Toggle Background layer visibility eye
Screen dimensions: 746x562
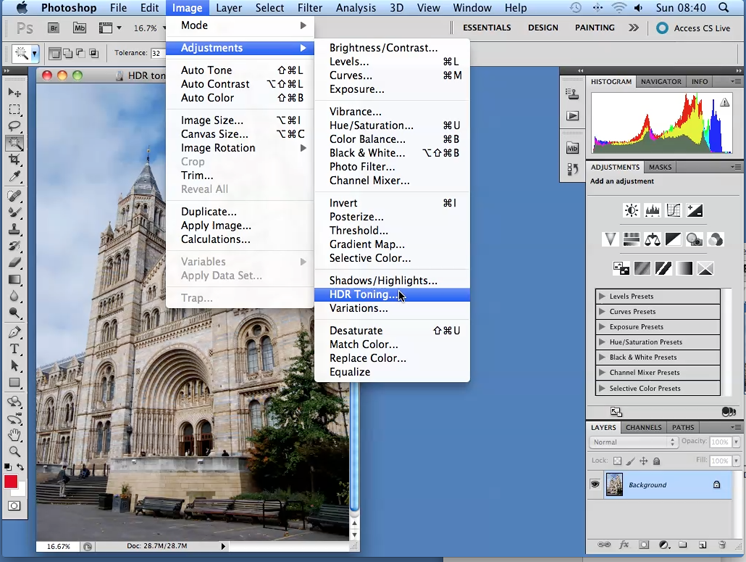[x=595, y=484]
